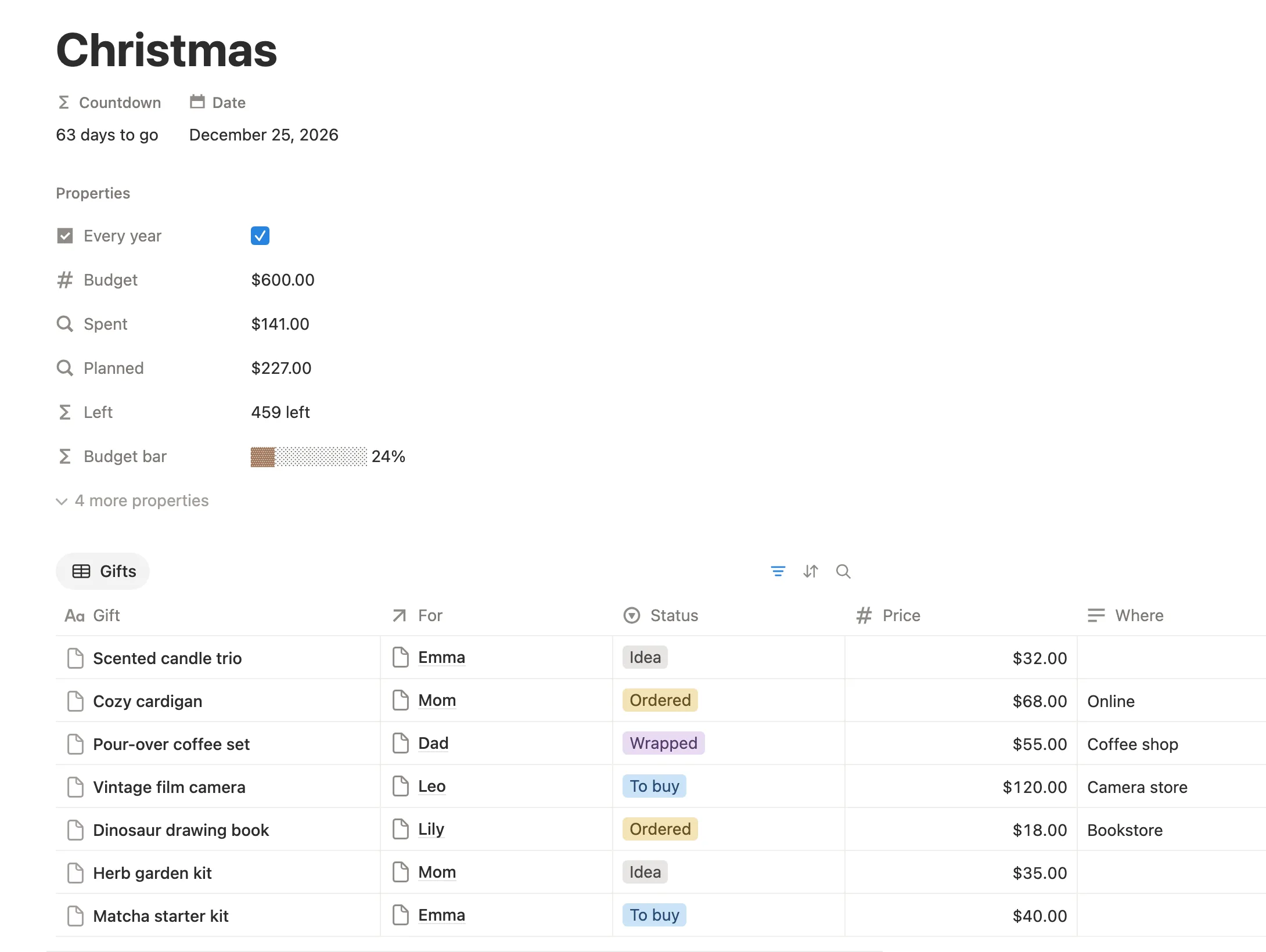Uncheck the Every year checkbox

click(260, 236)
